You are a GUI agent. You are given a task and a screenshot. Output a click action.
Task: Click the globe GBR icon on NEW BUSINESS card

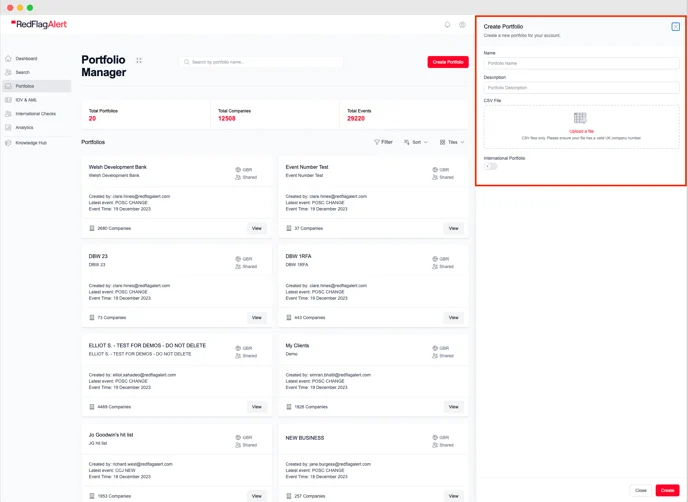point(435,437)
